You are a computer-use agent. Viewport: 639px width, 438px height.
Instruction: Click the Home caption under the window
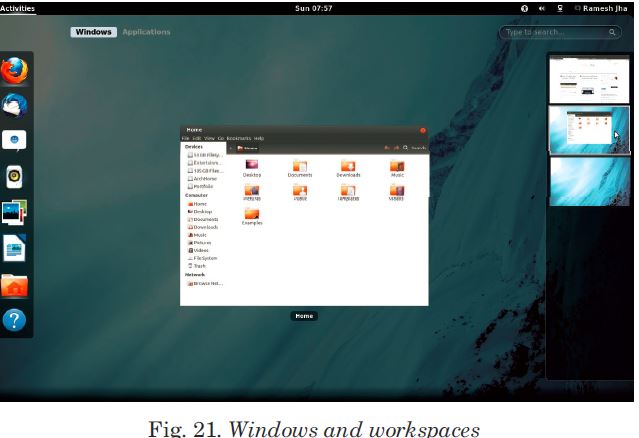click(304, 316)
